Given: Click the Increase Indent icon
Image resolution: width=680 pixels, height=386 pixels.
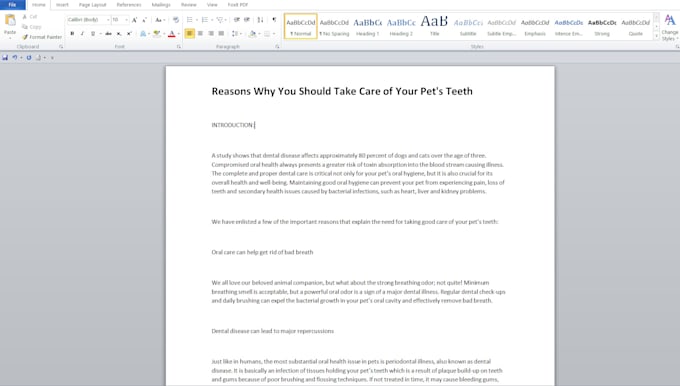Looking at the screenshot, I should click(247, 20).
